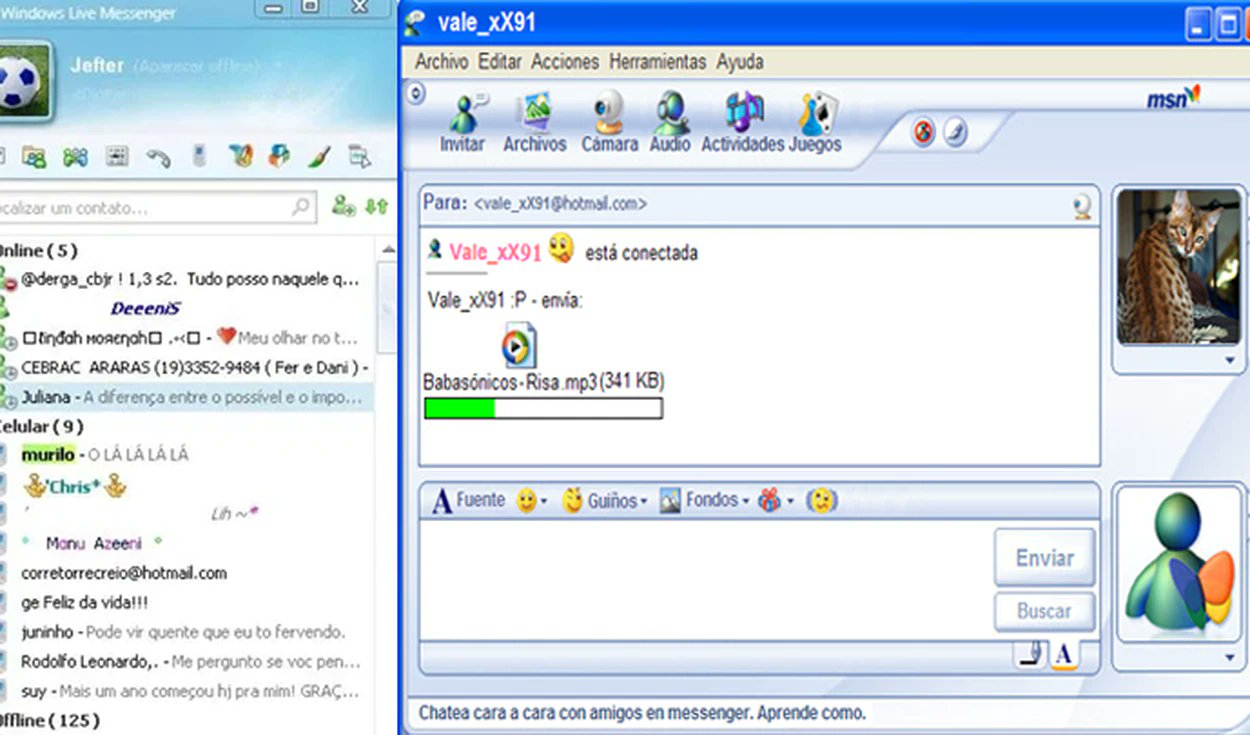Open the MSN butterfly icon in Messenger toolbar
Viewport: 1250px width, 735px height.
(x=240, y=156)
